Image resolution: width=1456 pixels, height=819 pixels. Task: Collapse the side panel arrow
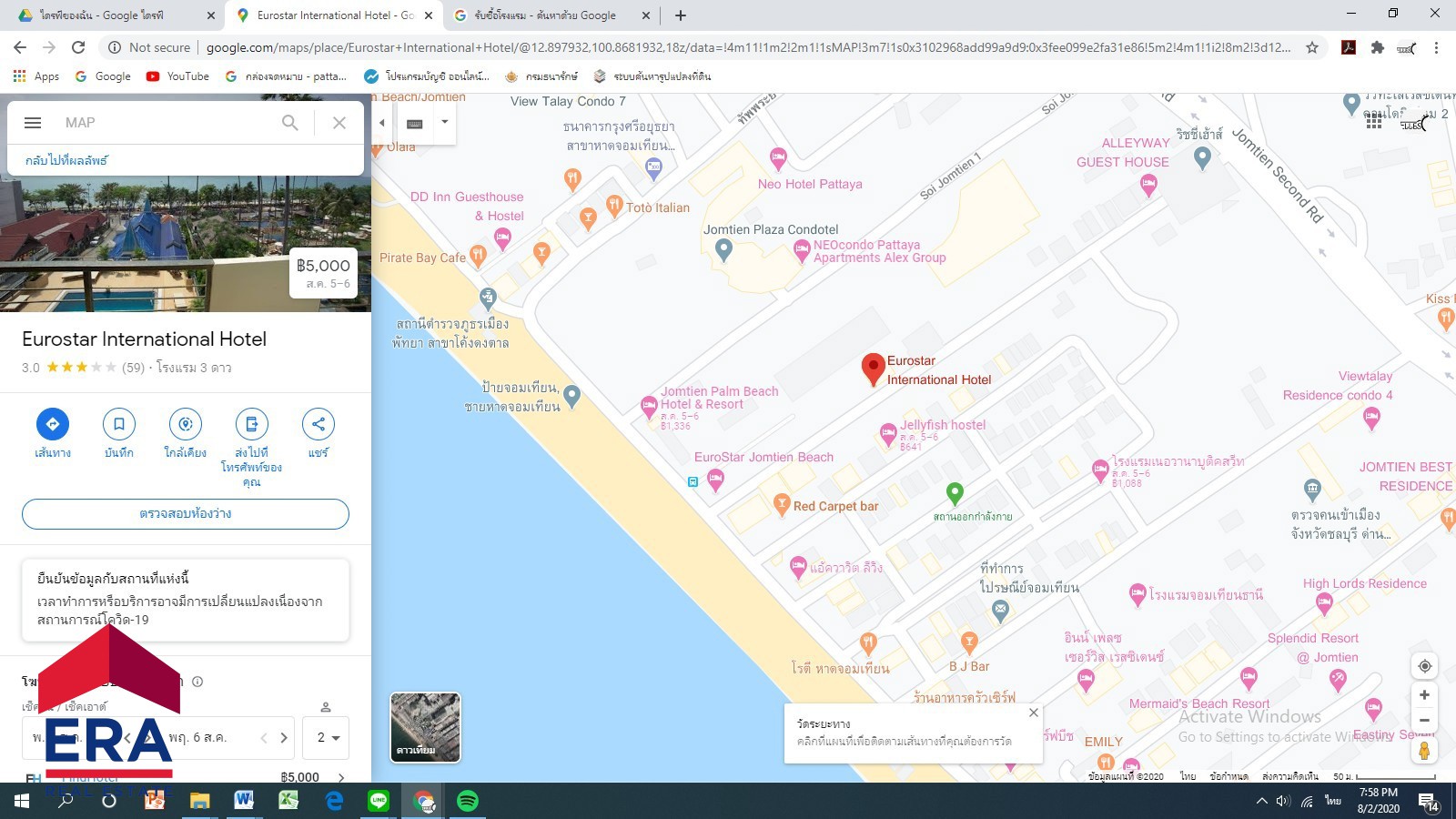(x=382, y=123)
